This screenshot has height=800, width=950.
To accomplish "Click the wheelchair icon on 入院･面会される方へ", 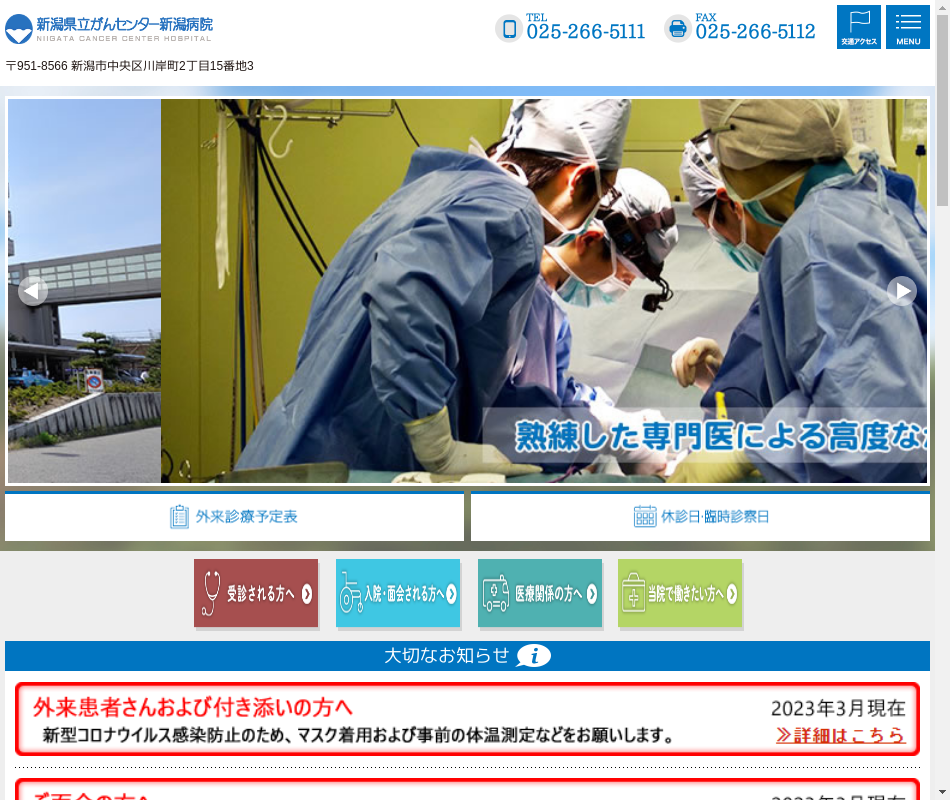I will tap(351, 593).
